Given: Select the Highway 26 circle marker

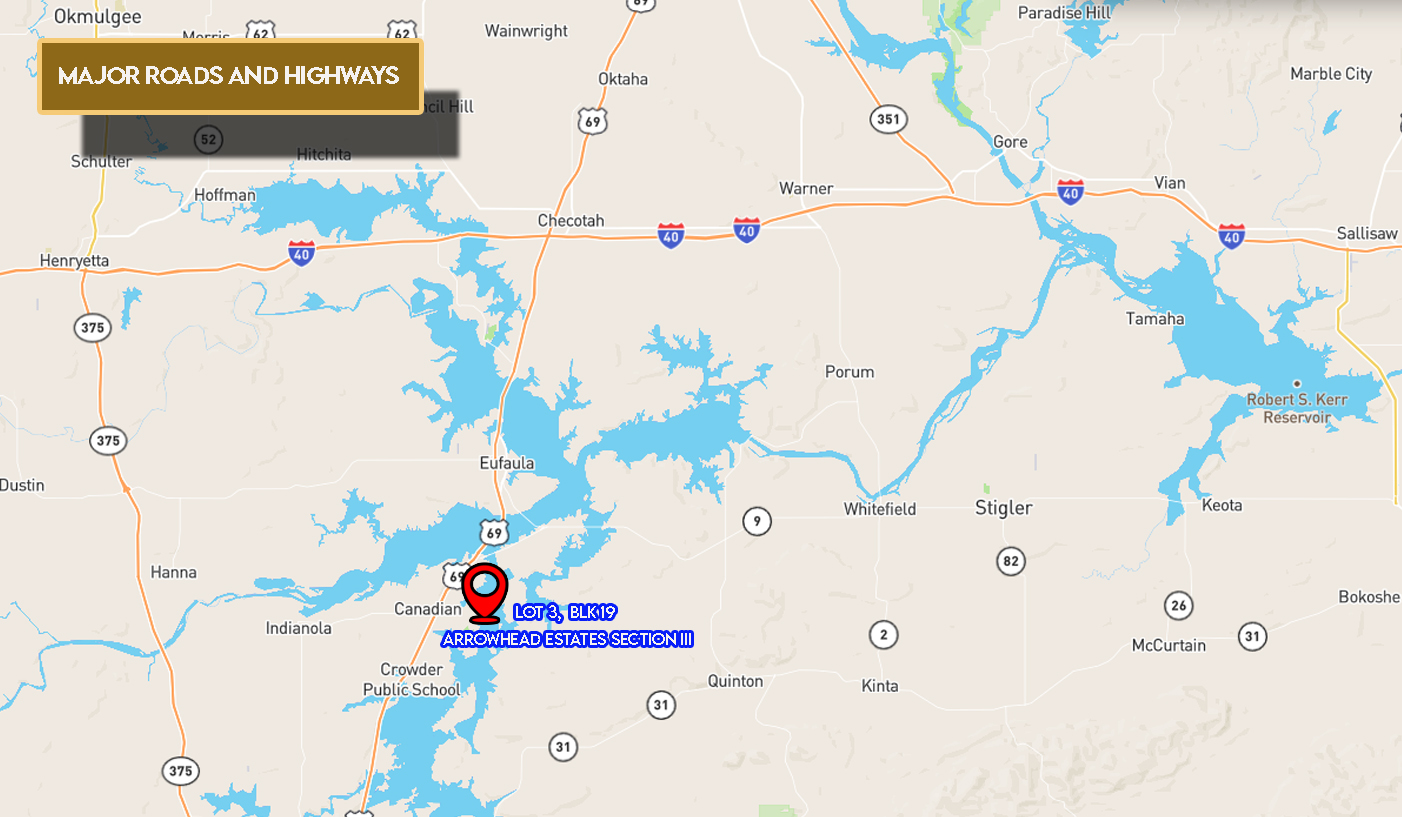Looking at the screenshot, I should pyautogui.click(x=1179, y=605).
